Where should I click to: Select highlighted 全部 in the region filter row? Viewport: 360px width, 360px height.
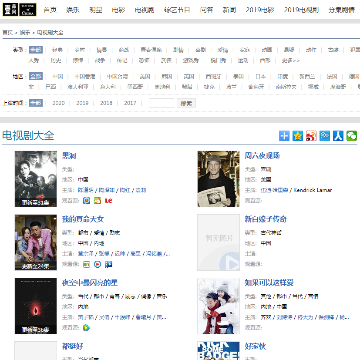click(36, 76)
